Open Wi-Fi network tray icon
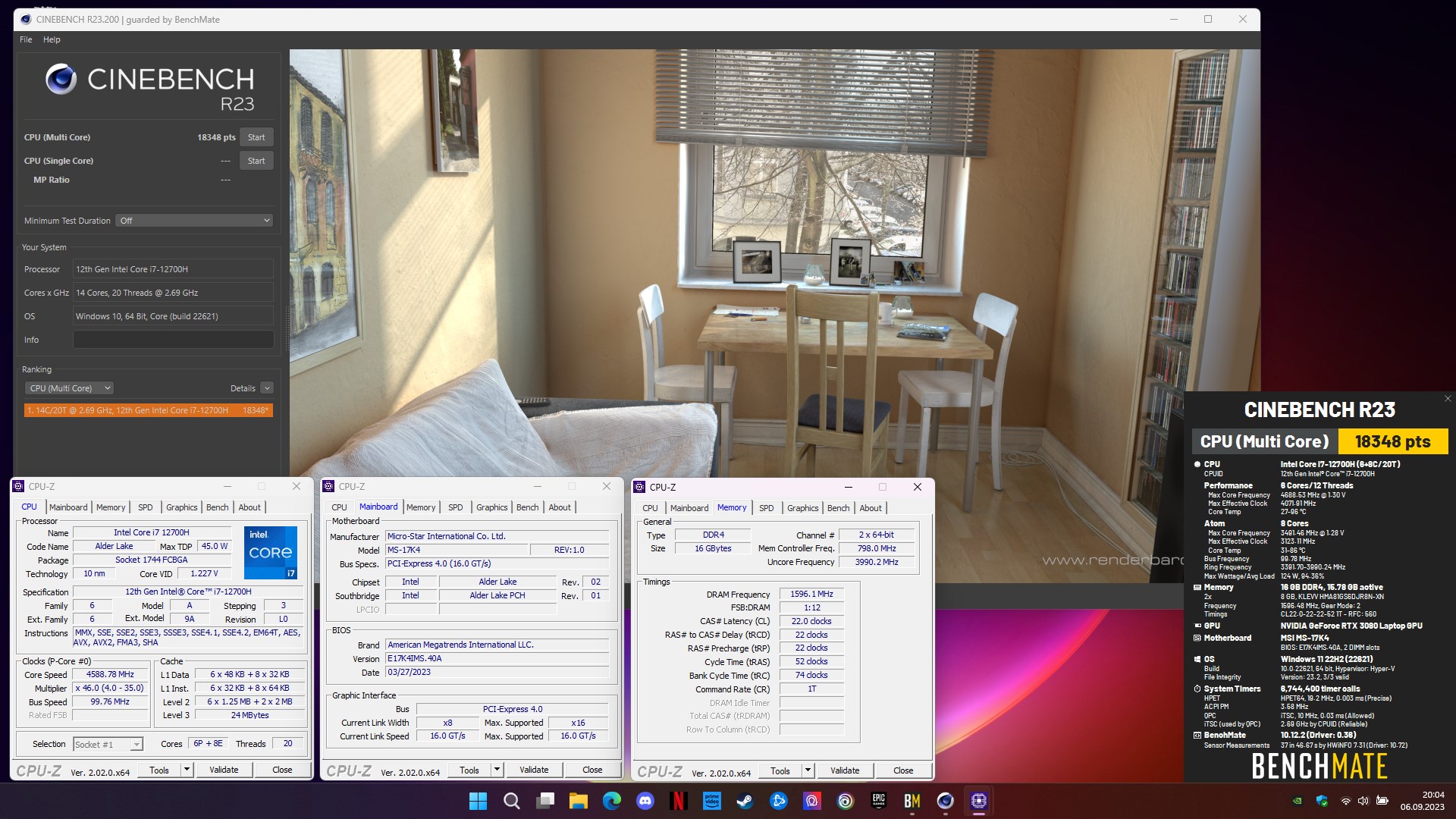The image size is (1456, 819). tap(1346, 801)
